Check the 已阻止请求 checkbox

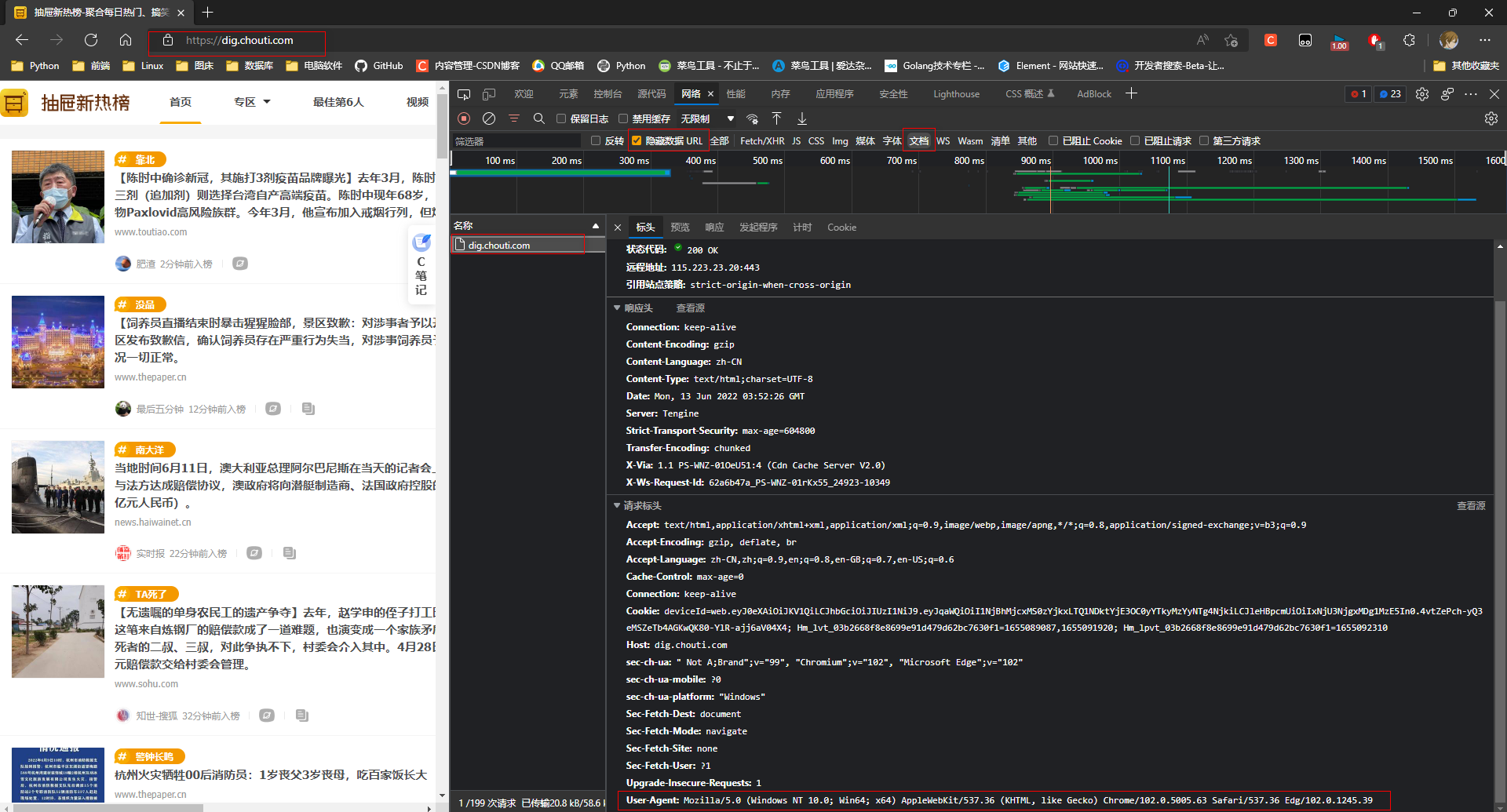click(x=1135, y=140)
